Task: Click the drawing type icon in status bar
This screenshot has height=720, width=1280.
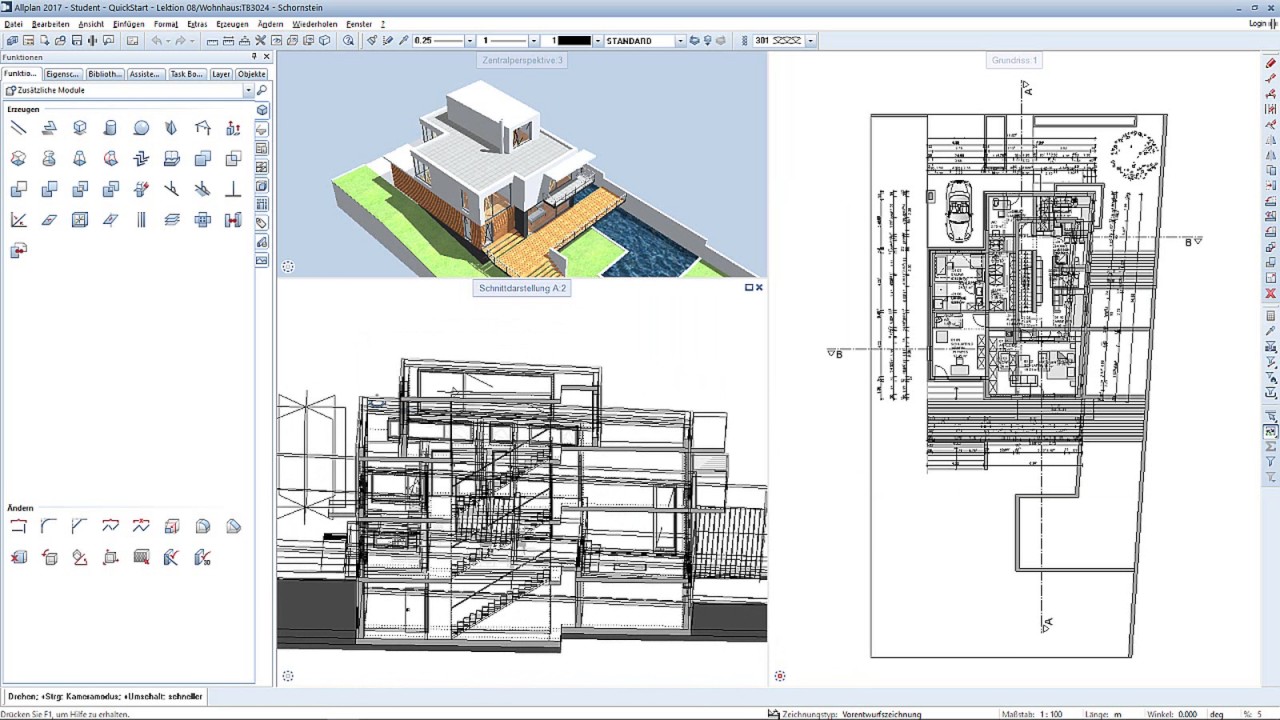Action: point(774,714)
